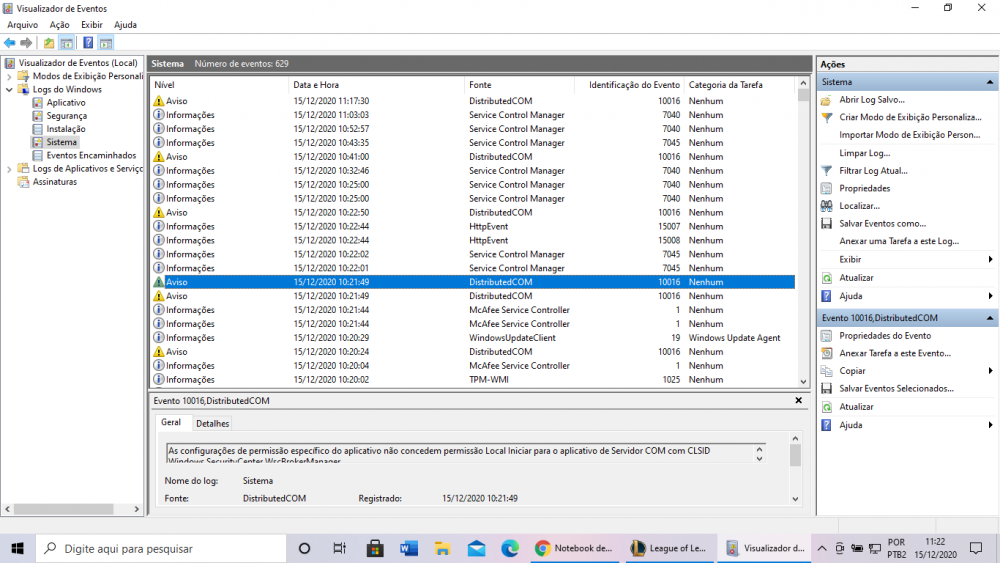Click Propriedades do Evento action

click(884, 336)
